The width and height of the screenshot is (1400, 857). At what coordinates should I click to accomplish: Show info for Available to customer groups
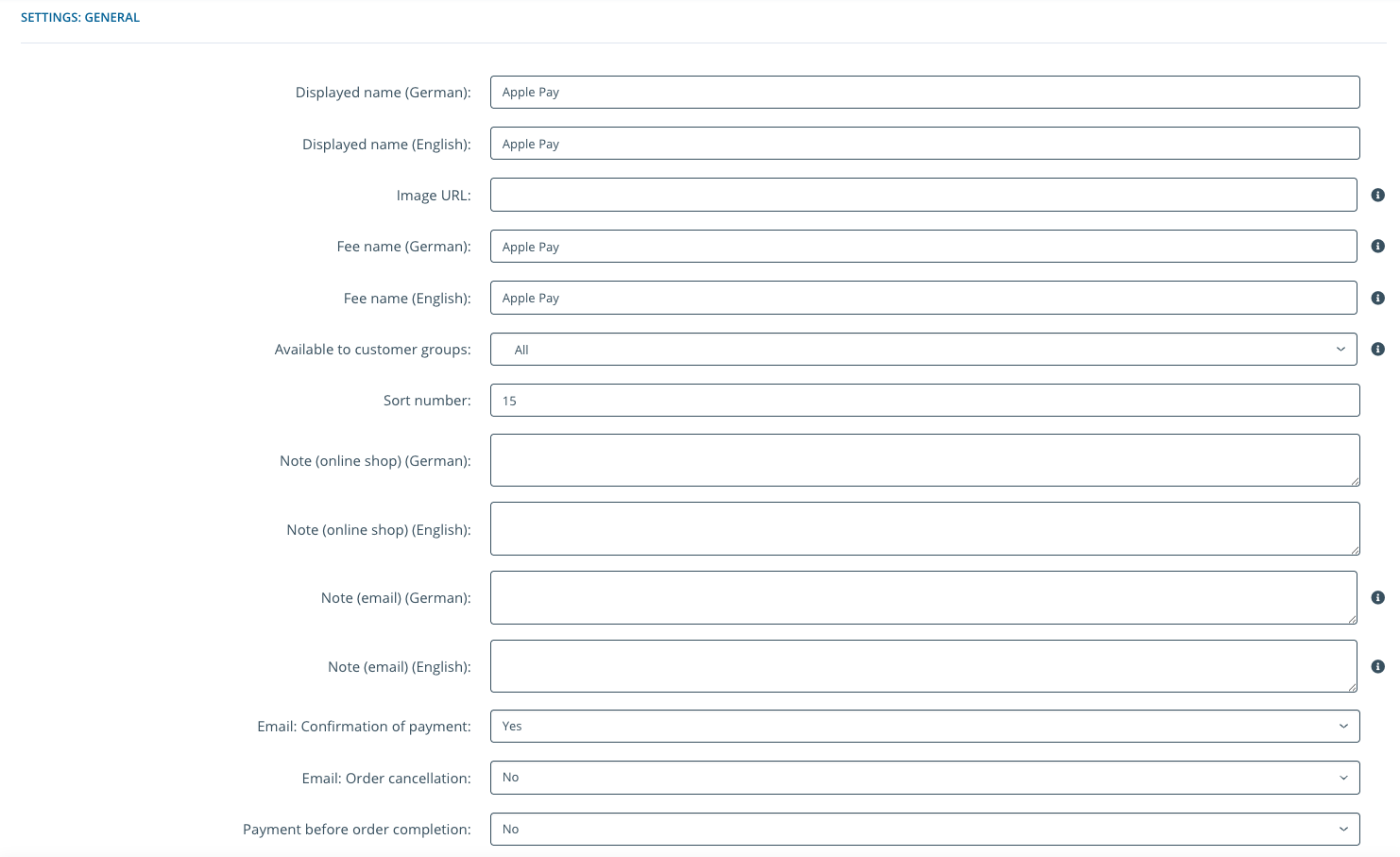click(1378, 350)
